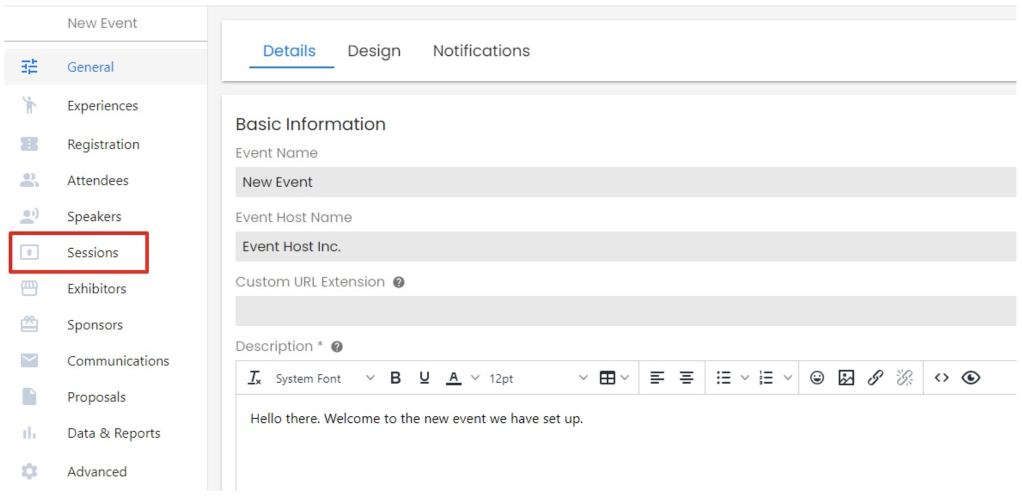Click the Communications envelope icon
Viewport: 1022px width, 497px height.
29,360
